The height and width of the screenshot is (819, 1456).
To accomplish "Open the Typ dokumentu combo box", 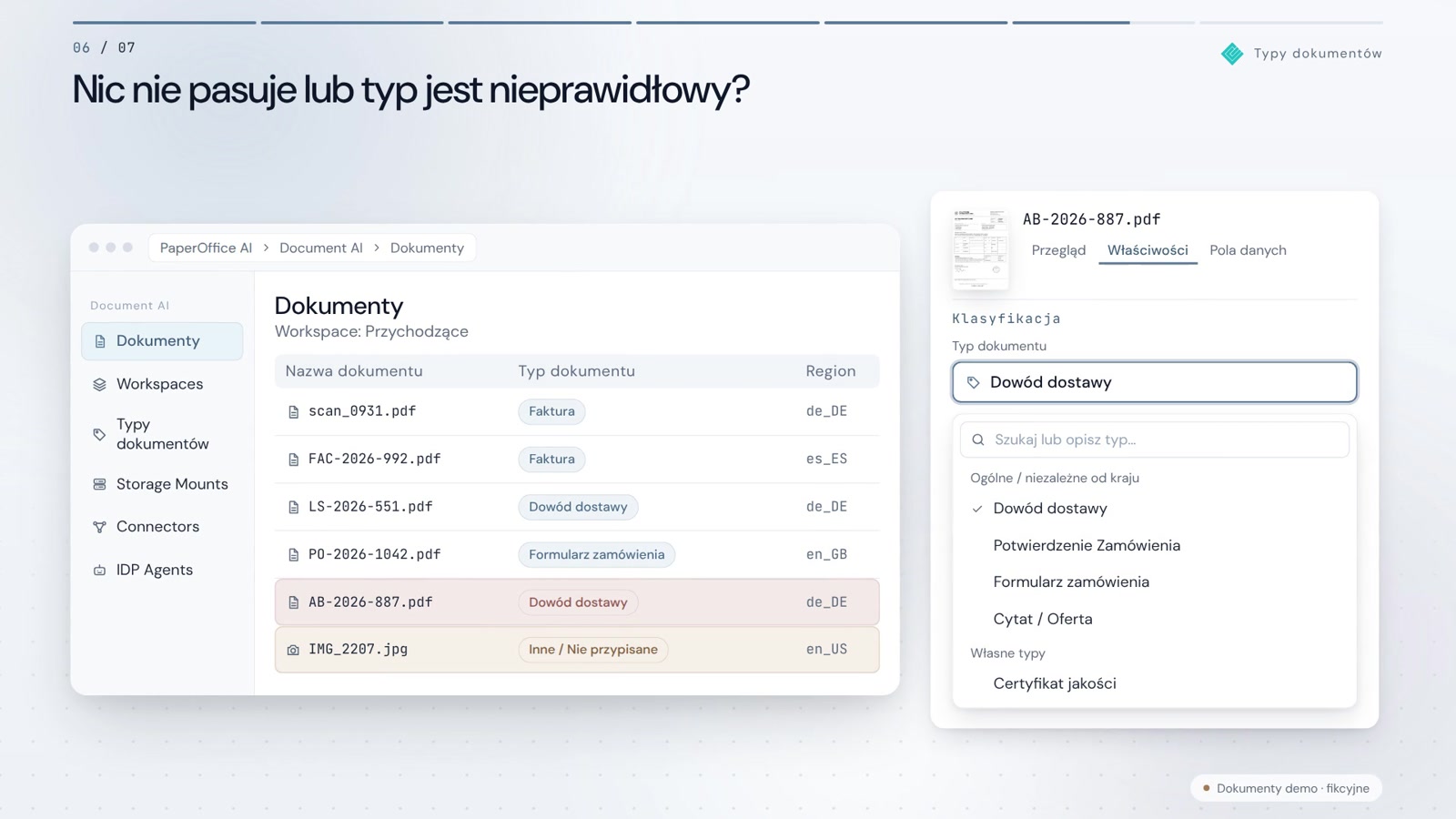I will click(1154, 382).
